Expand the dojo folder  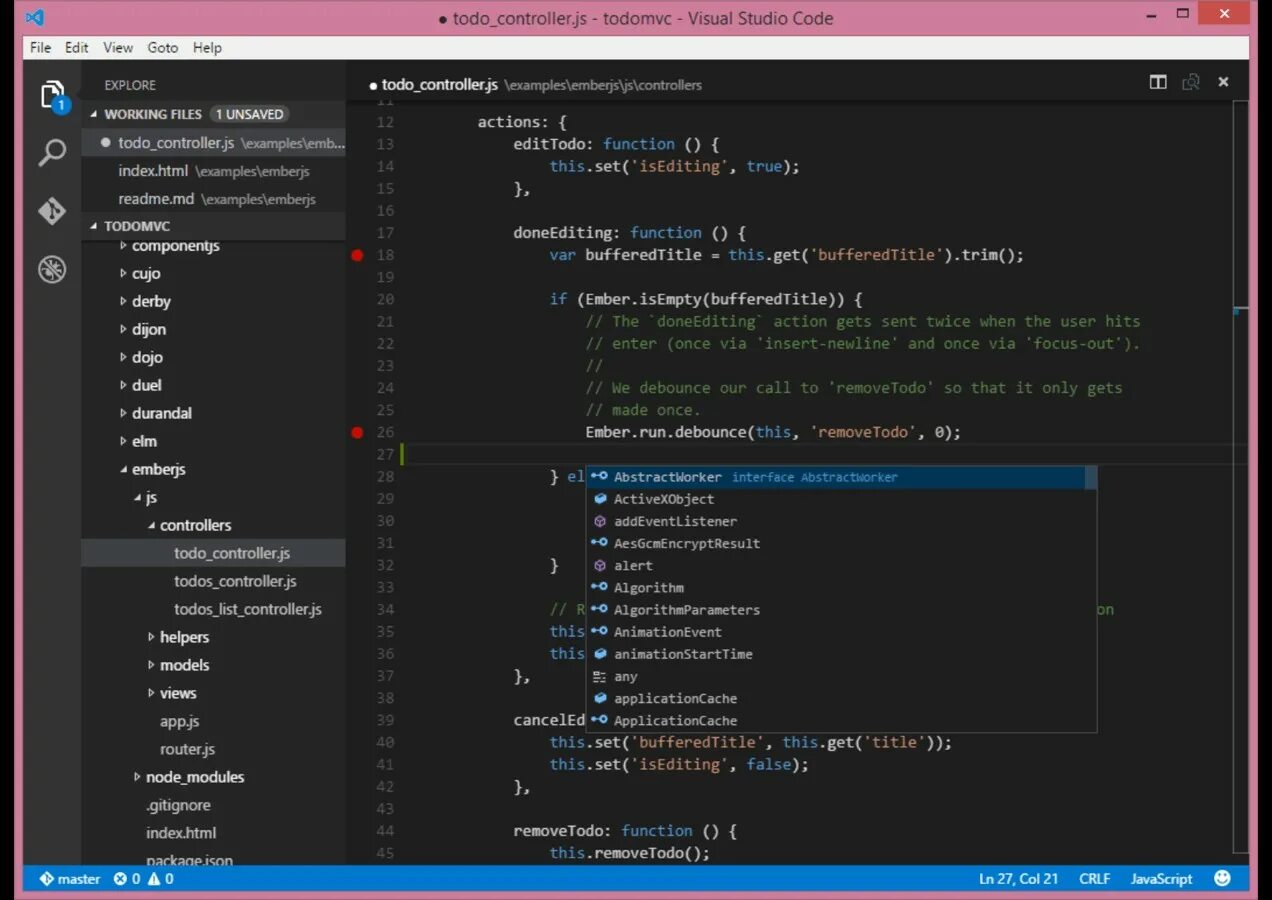pos(123,357)
